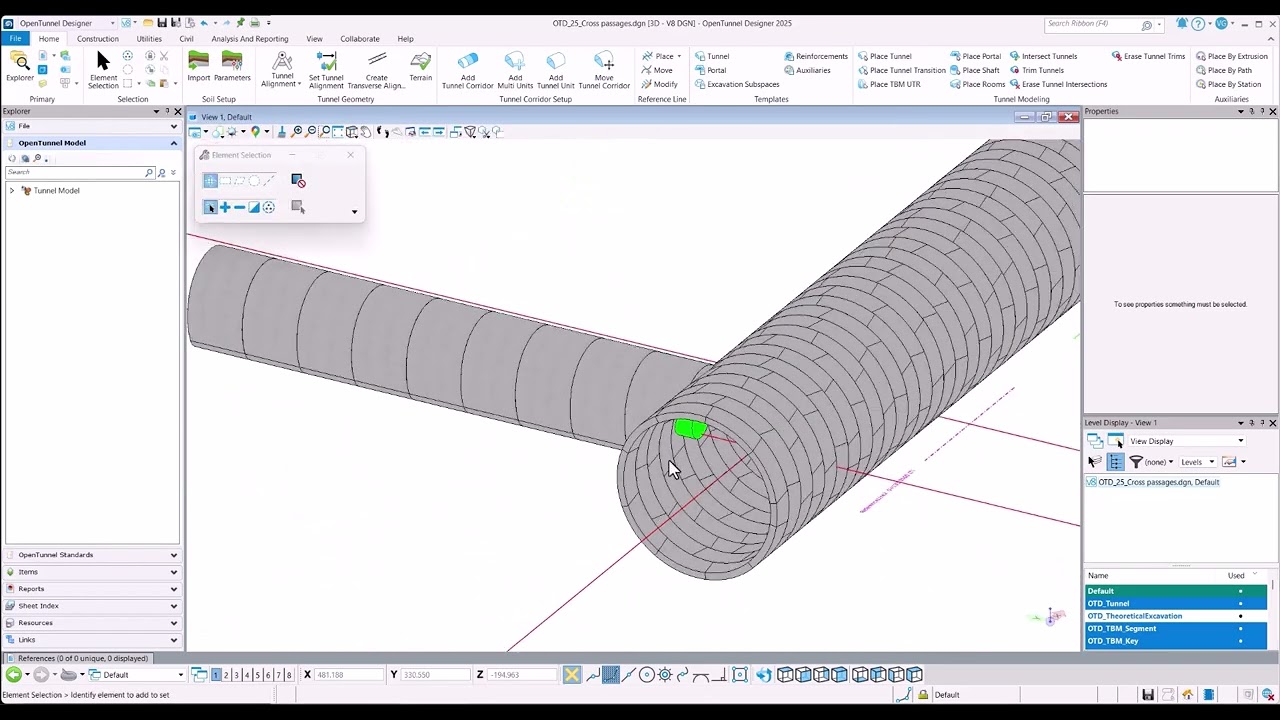Open View Display dropdown in Level Display
The image size is (1280, 720).
pyautogui.click(x=1187, y=441)
